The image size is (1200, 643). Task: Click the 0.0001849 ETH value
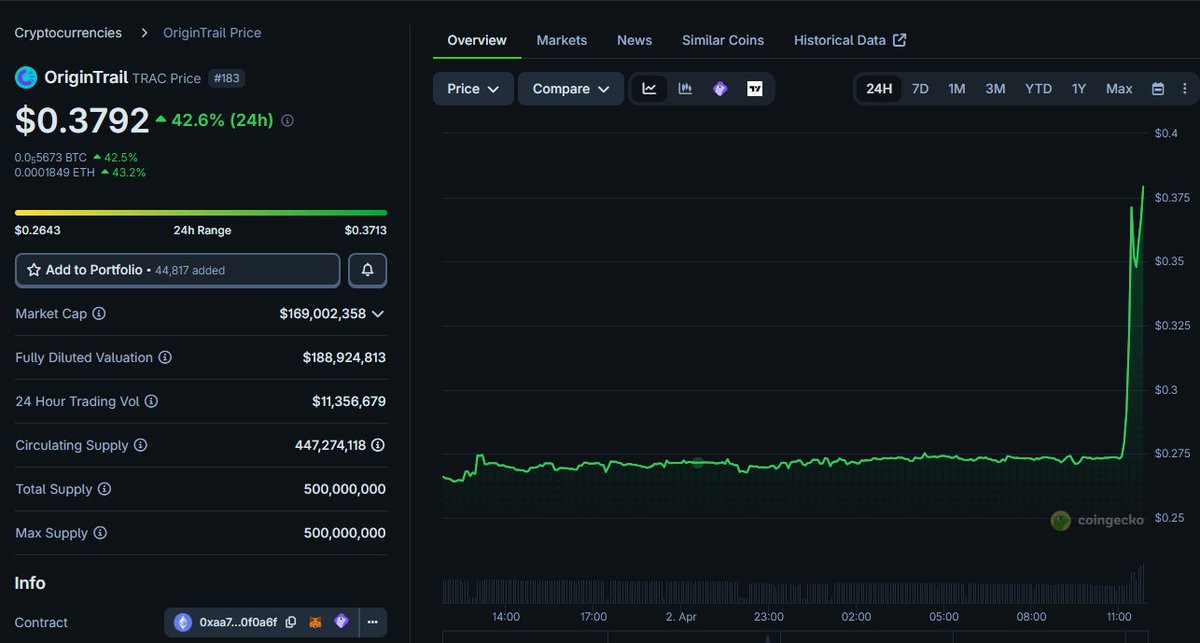pos(55,172)
